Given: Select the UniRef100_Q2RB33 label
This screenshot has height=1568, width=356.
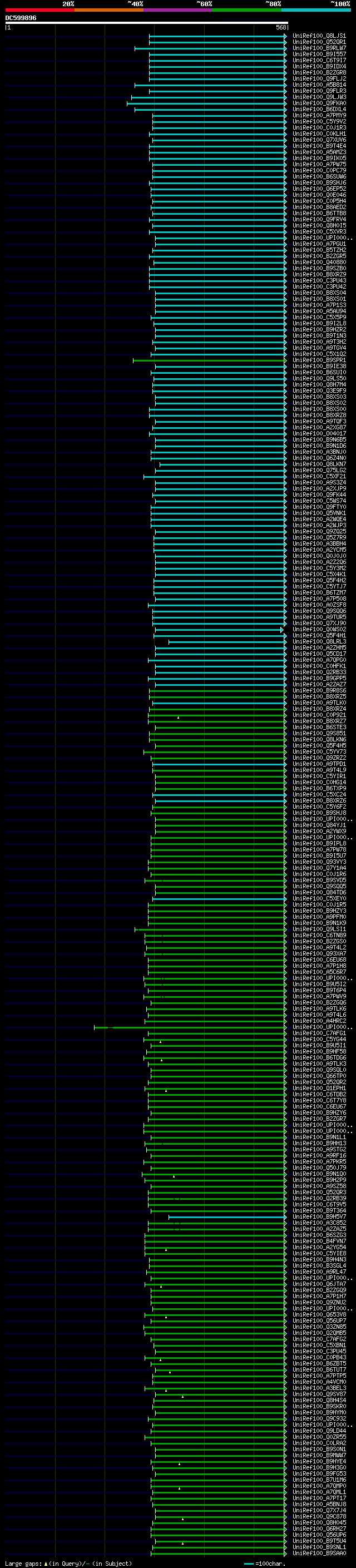Looking at the screenshot, I should tap(319, 672).
